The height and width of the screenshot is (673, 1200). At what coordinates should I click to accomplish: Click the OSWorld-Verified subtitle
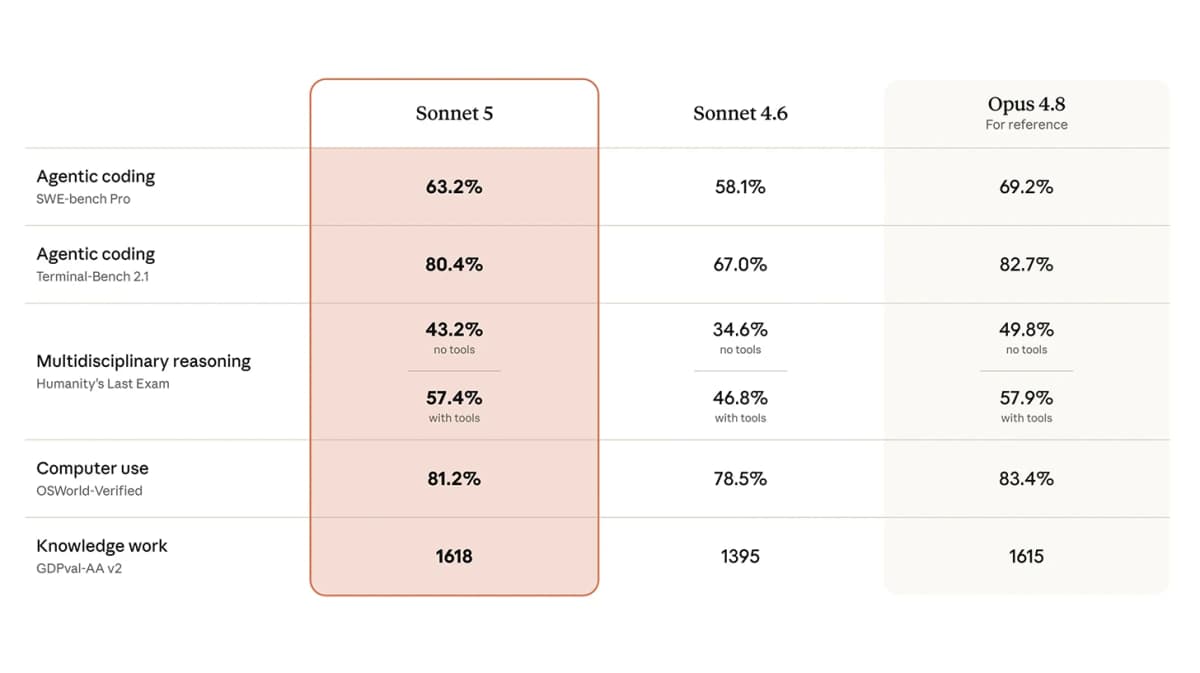(89, 491)
